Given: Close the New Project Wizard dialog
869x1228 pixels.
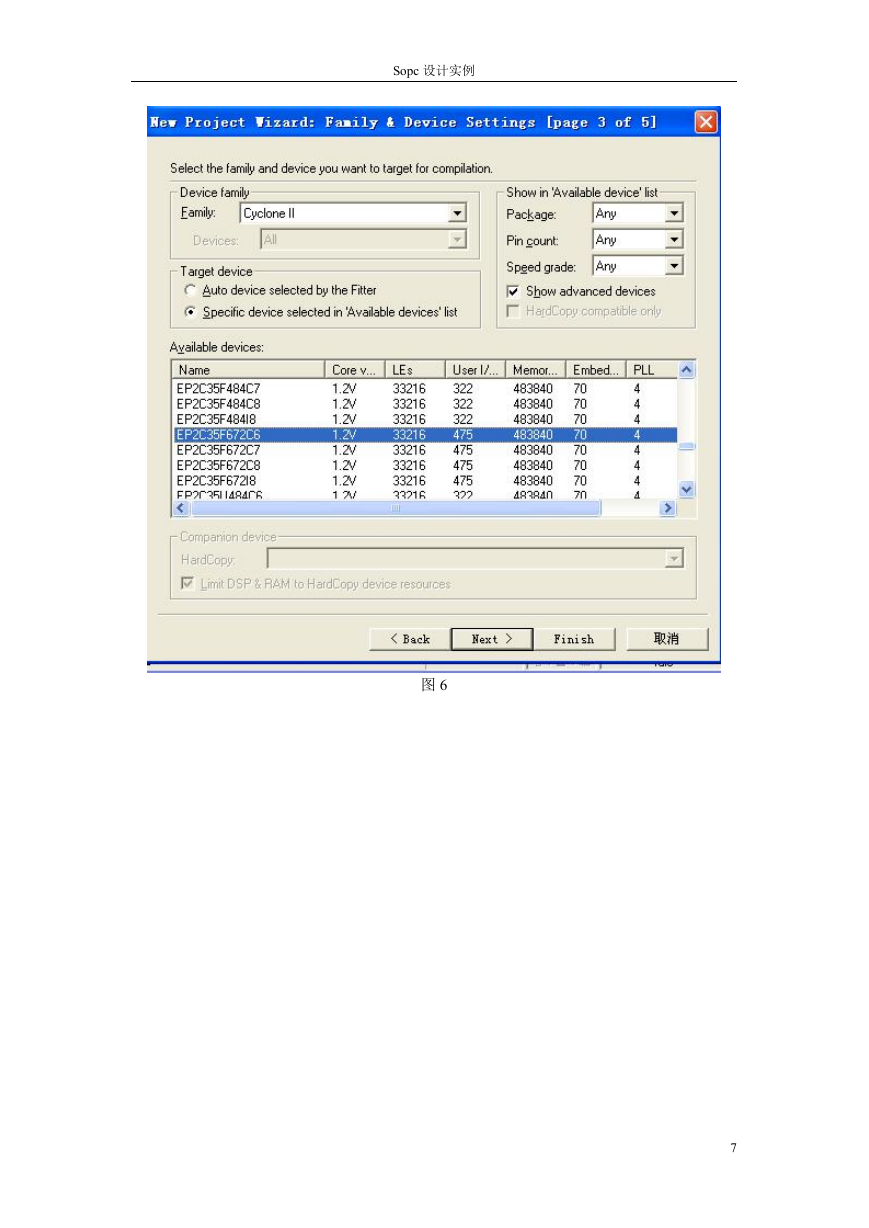Looking at the screenshot, I should [x=706, y=122].
